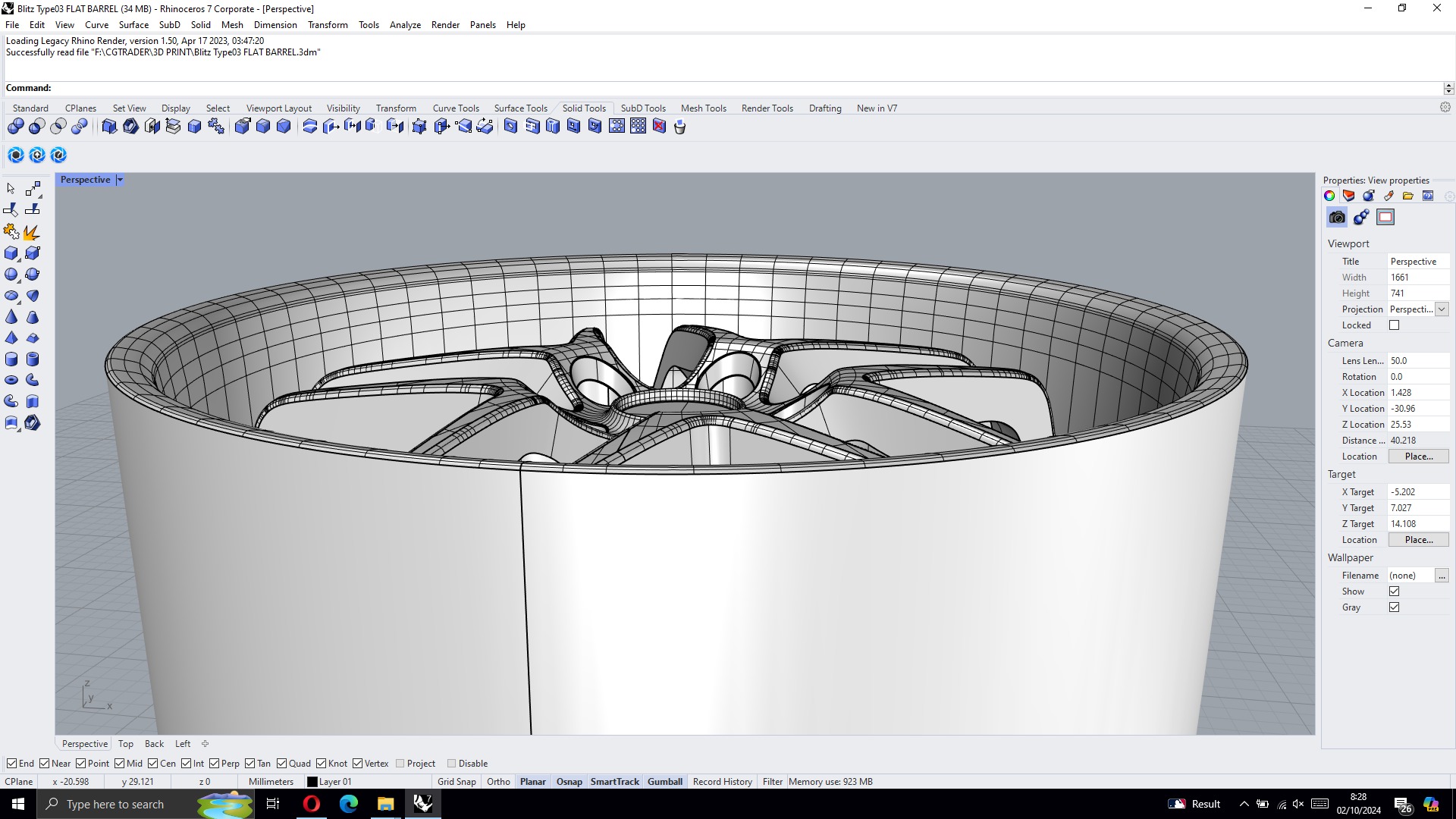
Task: Click the toolbar options gear icon
Action: pyautogui.click(x=1445, y=108)
